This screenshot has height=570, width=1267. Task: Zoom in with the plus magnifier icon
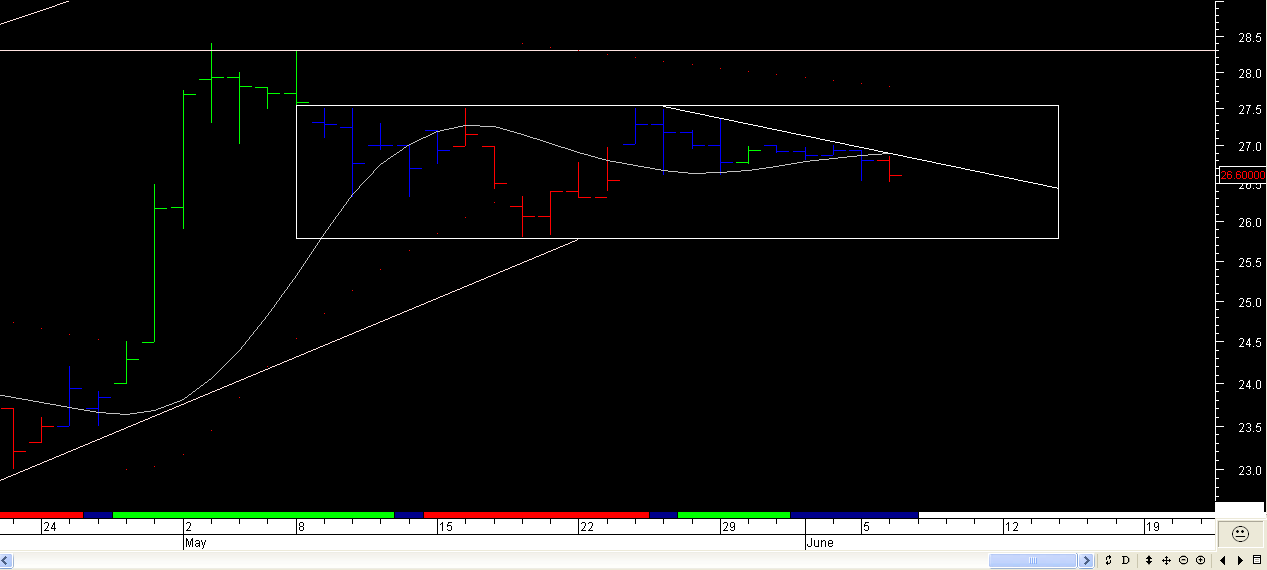click(1200, 560)
